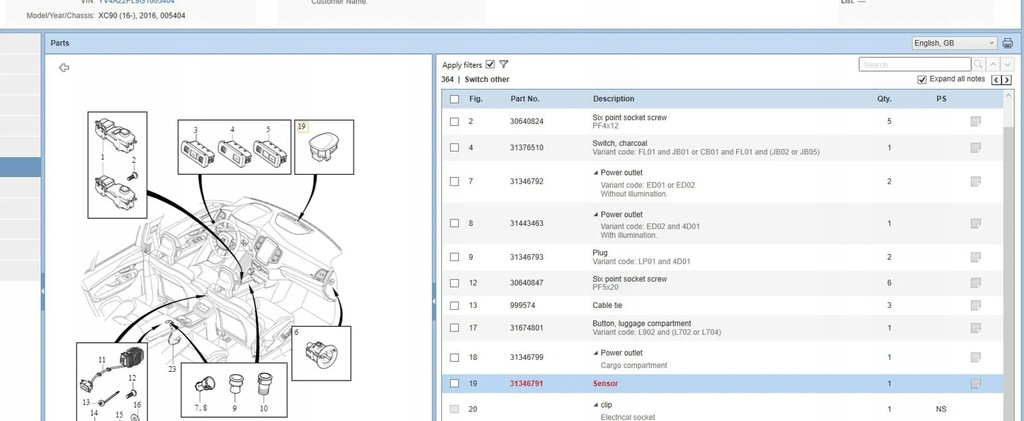1024x421 pixels.
Task: Go to next illustration page arrow
Action: tap(1007, 80)
